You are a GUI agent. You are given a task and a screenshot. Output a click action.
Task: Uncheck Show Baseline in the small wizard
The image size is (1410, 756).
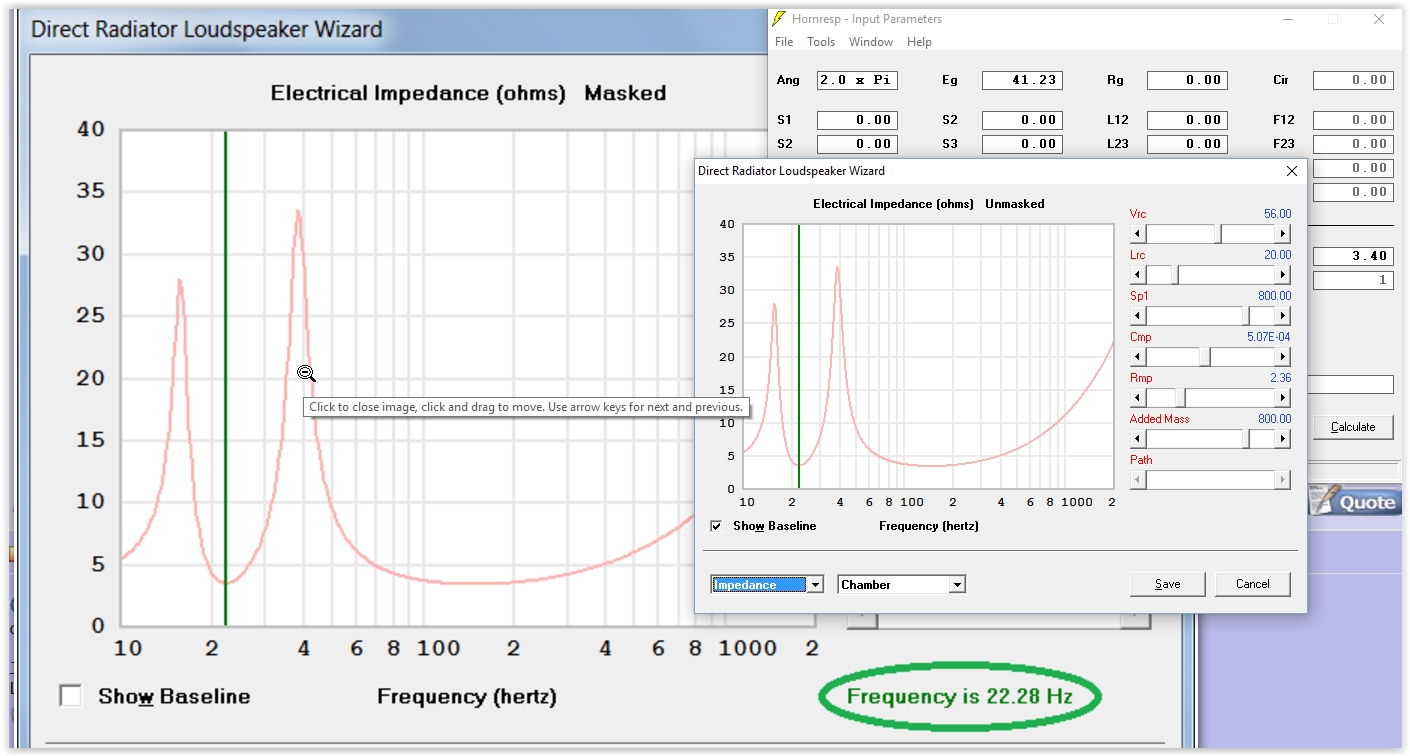[716, 526]
